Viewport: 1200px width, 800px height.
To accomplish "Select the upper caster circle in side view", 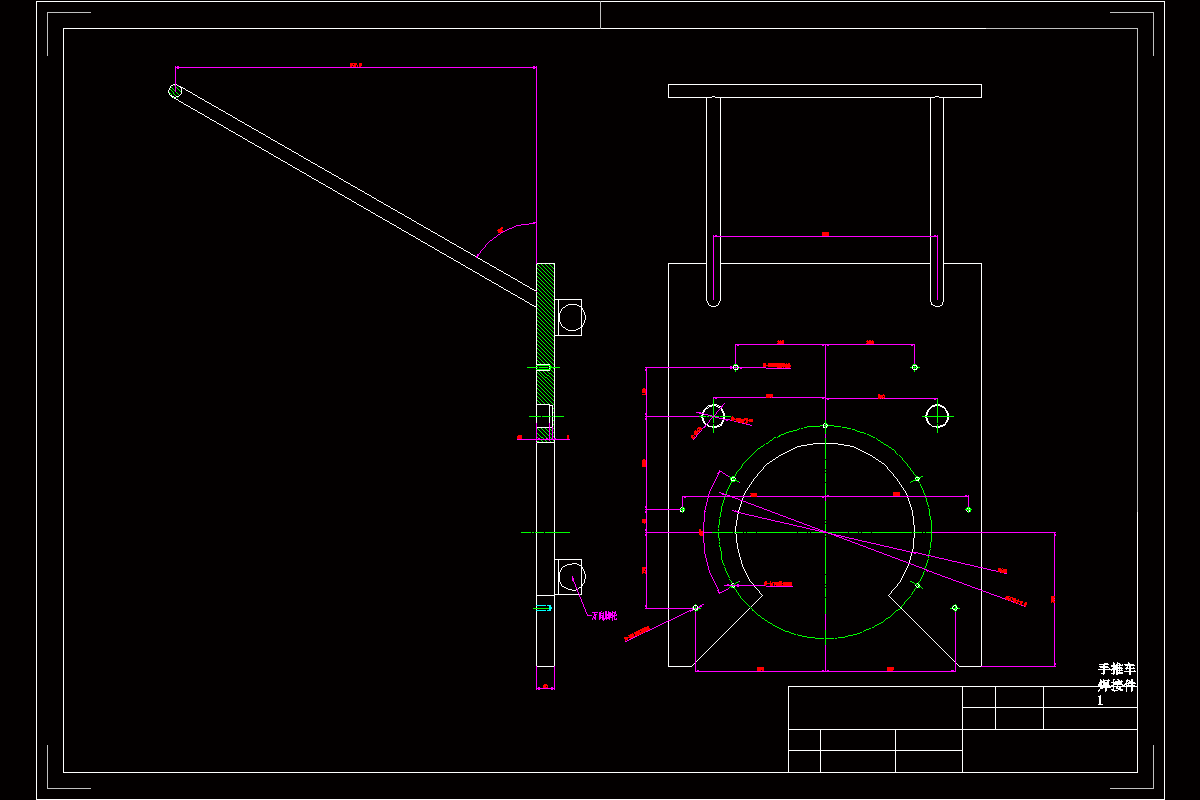I will pyautogui.click(x=571, y=318).
